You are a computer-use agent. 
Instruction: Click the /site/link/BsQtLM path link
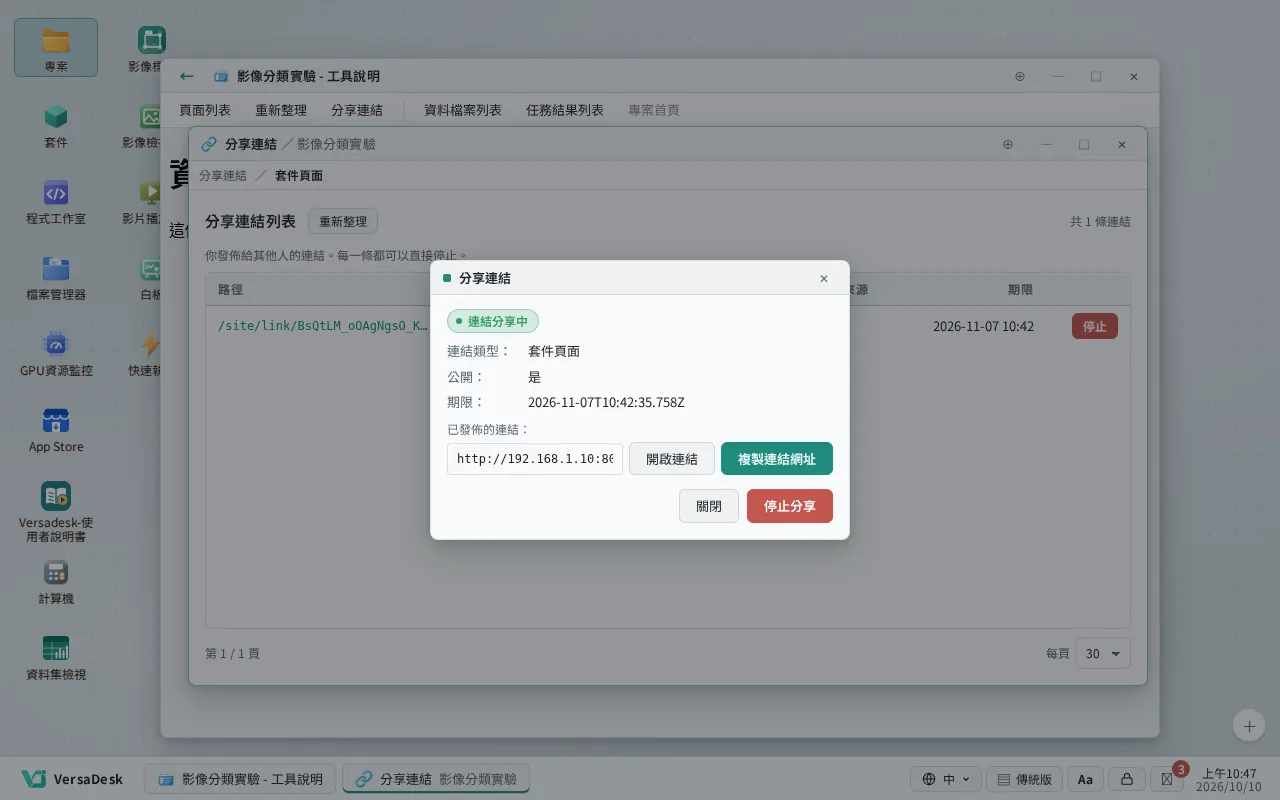pyautogui.click(x=323, y=326)
